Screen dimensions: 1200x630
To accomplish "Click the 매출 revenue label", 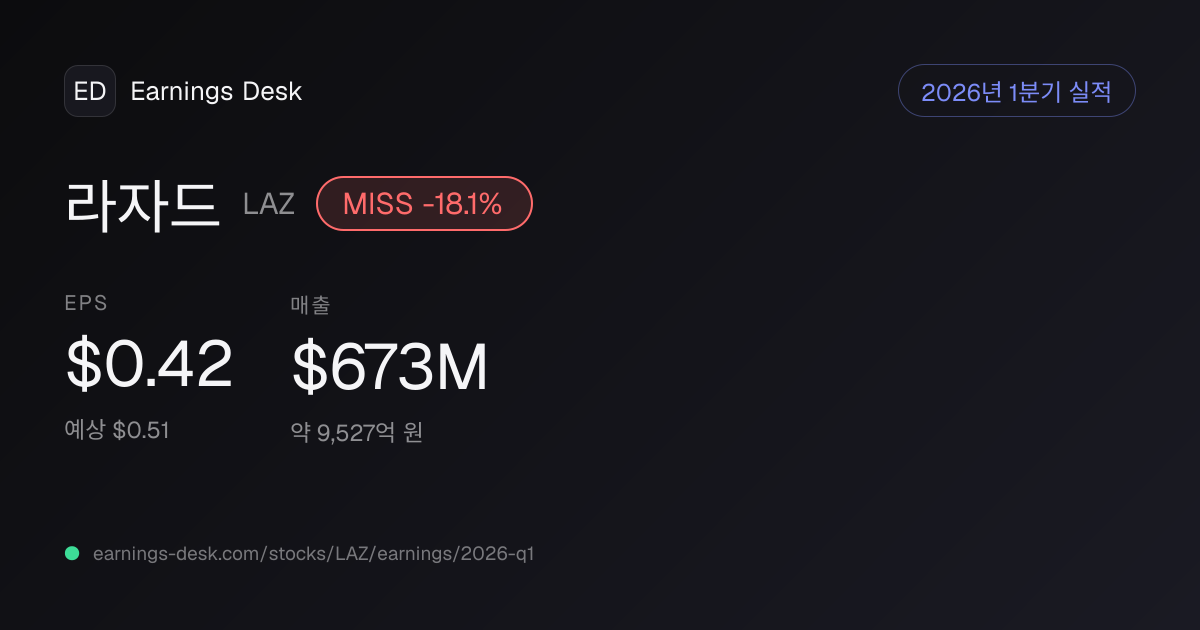I will (x=310, y=305).
